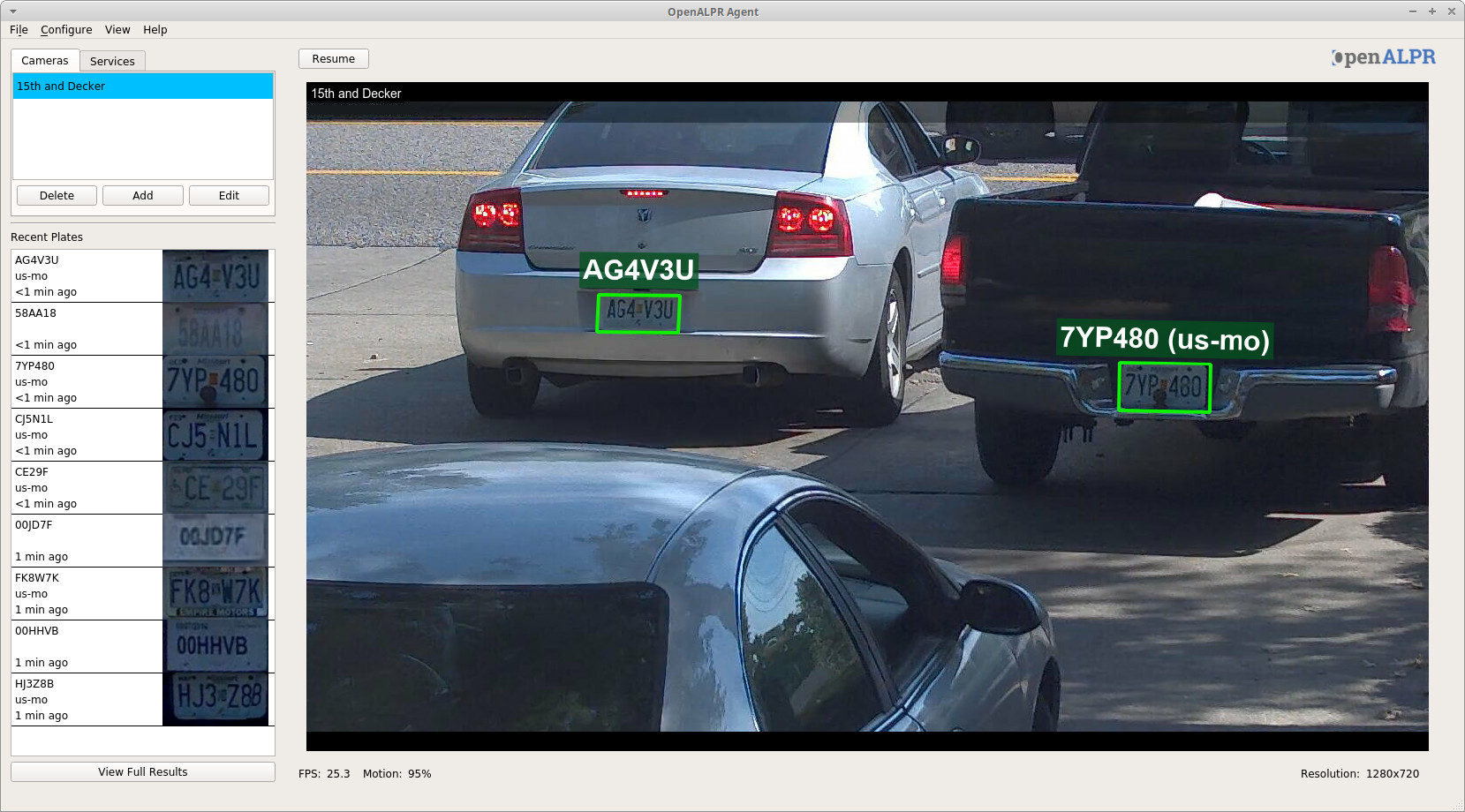The height and width of the screenshot is (812, 1465).
Task: Add a new camera
Action: [142, 195]
